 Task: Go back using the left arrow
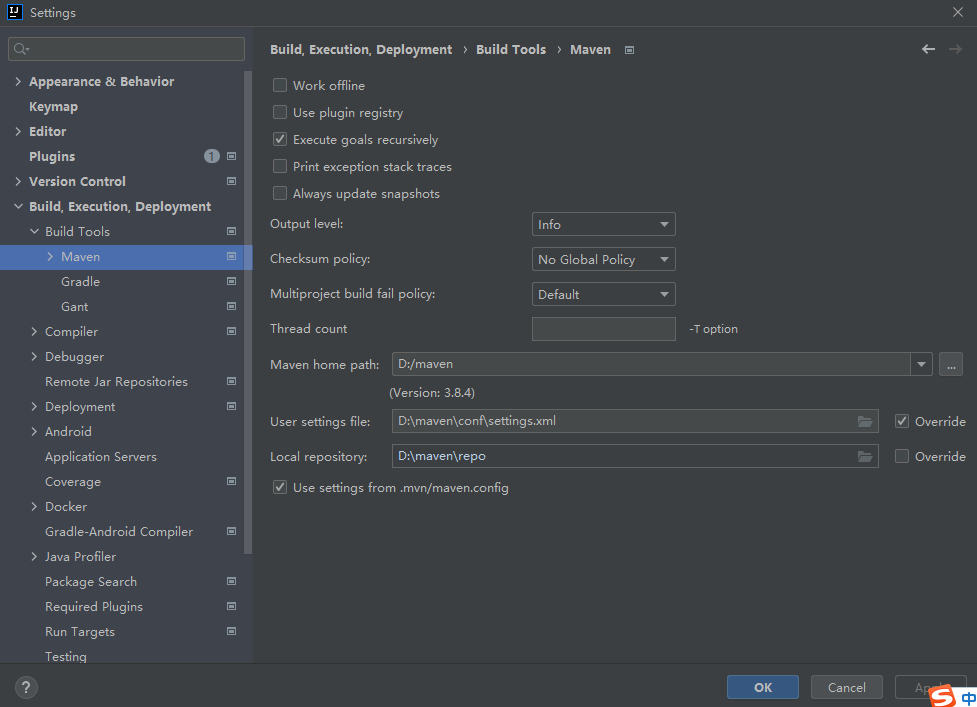coord(928,49)
